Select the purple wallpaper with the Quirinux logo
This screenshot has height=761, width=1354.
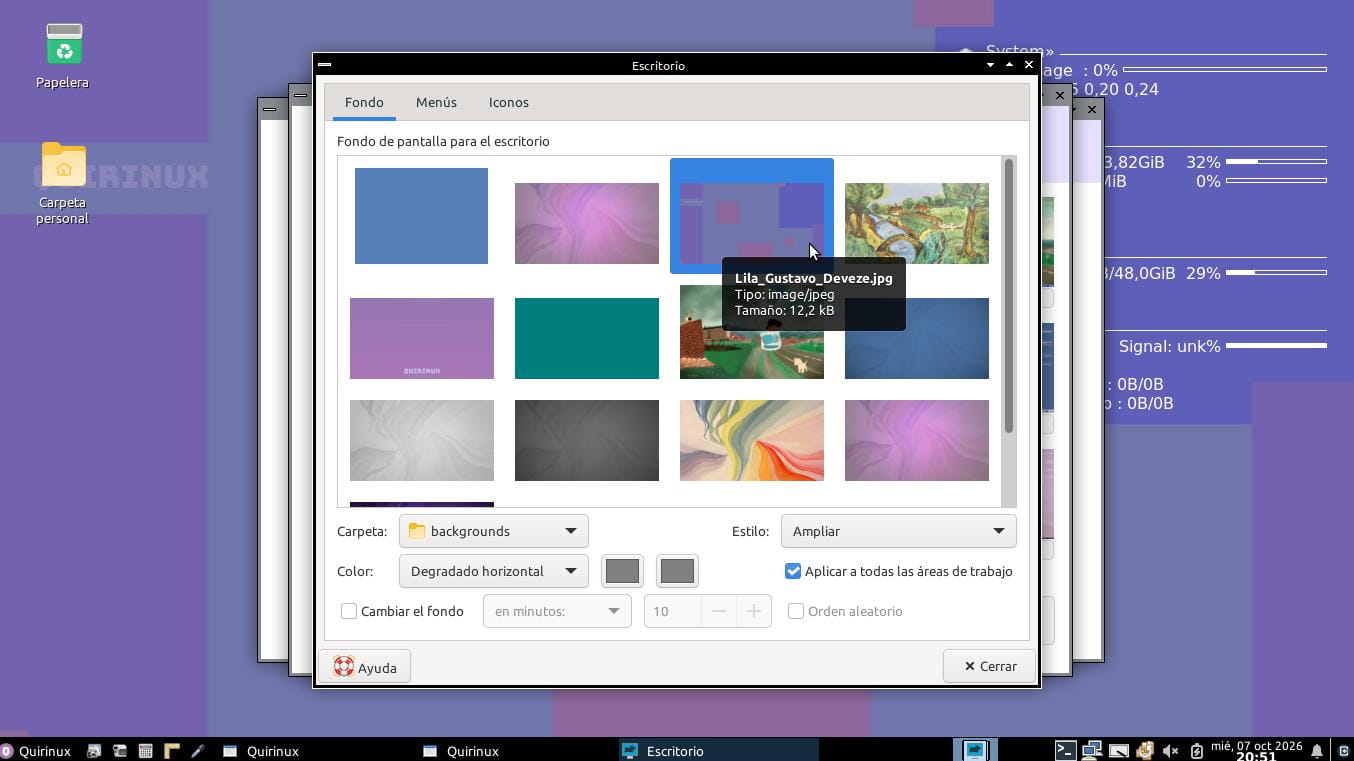tap(422, 338)
